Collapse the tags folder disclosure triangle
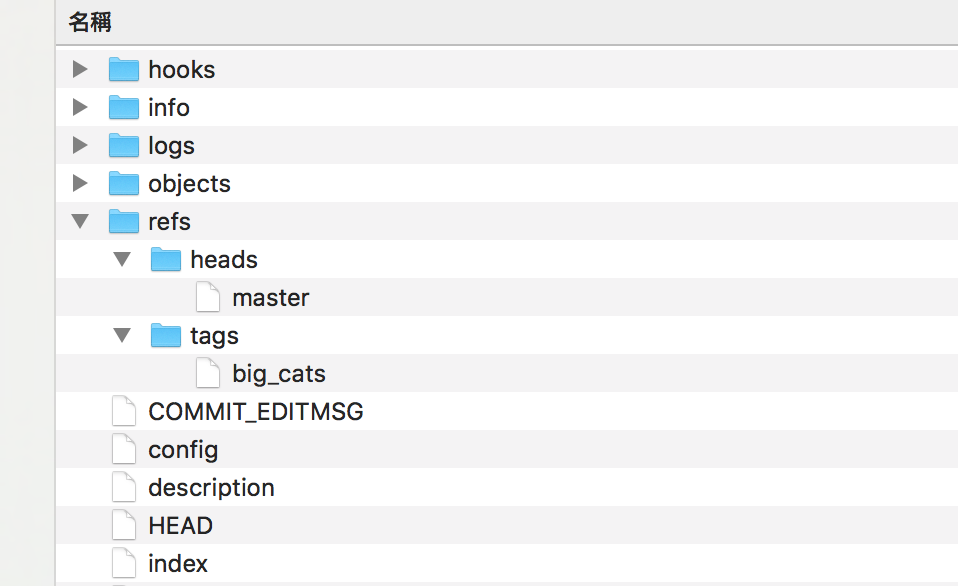This screenshot has height=586, width=958. [121, 335]
